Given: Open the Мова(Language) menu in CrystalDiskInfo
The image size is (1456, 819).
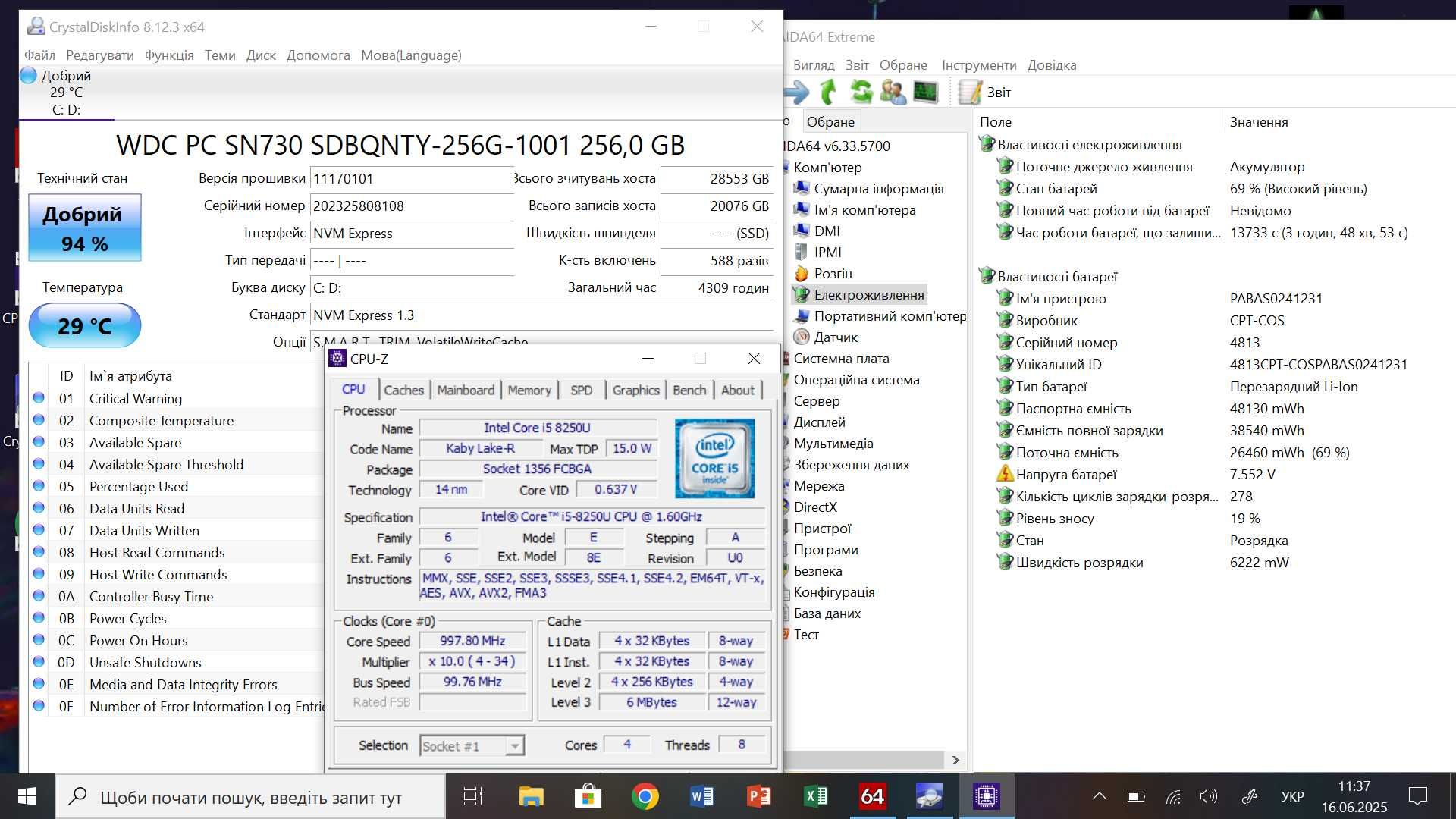Looking at the screenshot, I should click(x=411, y=55).
